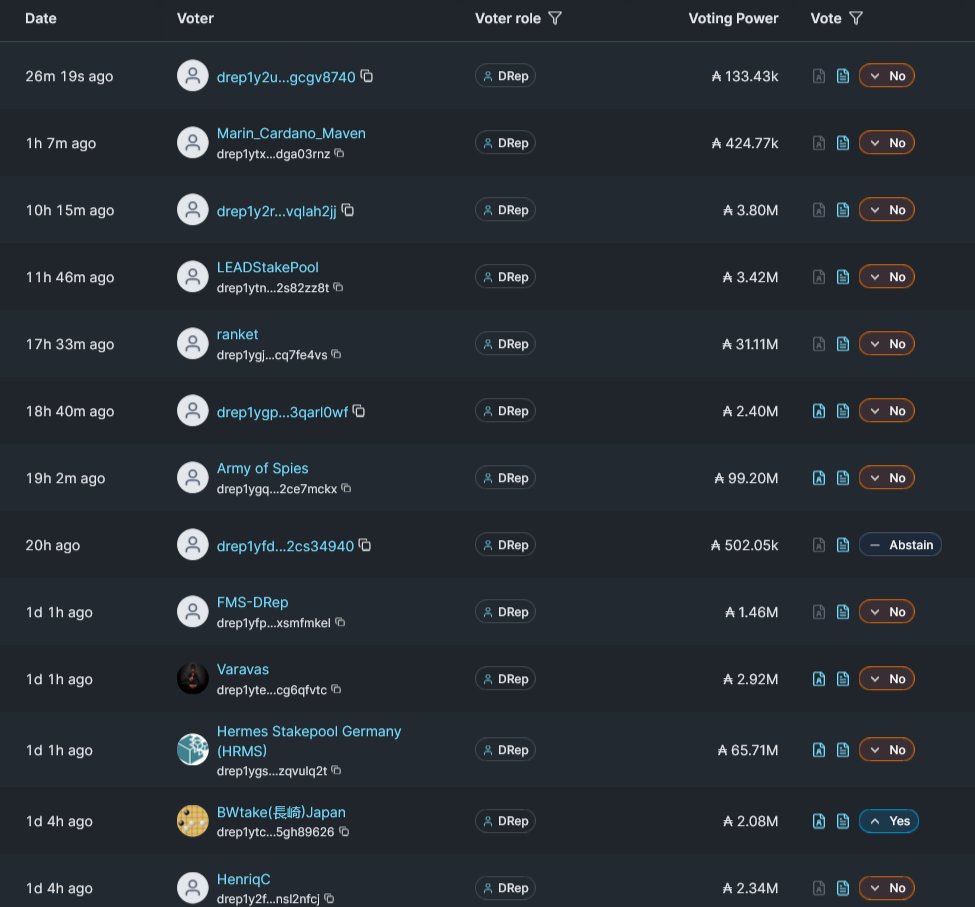Copy drep1ygp...3qarl0wf address icon
975x907 pixels.
359,411
